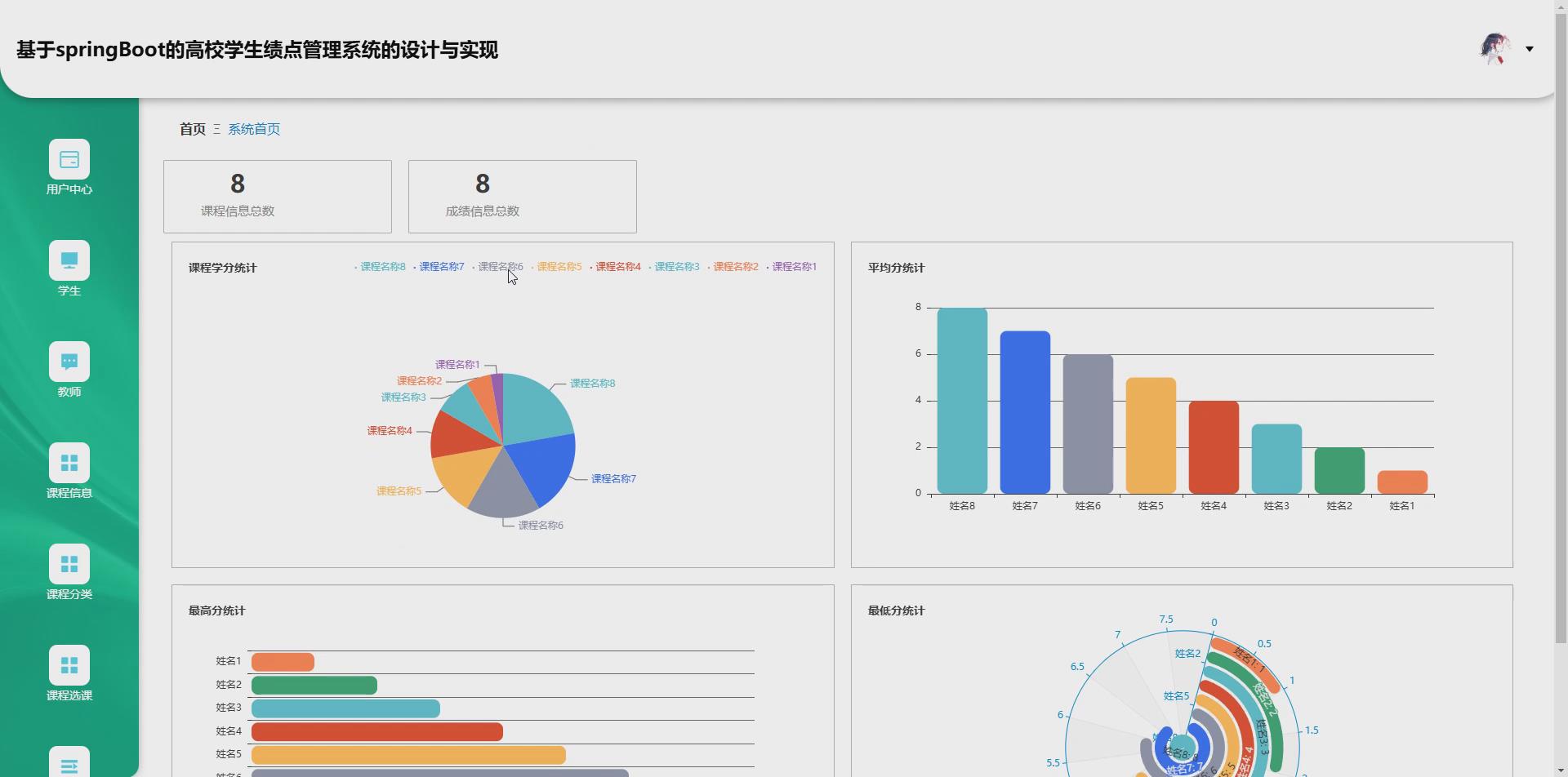Viewport: 1568px width, 777px height.
Task: Click the 姓名3 horizontal bar in 最高分统计
Action: pyautogui.click(x=345, y=708)
